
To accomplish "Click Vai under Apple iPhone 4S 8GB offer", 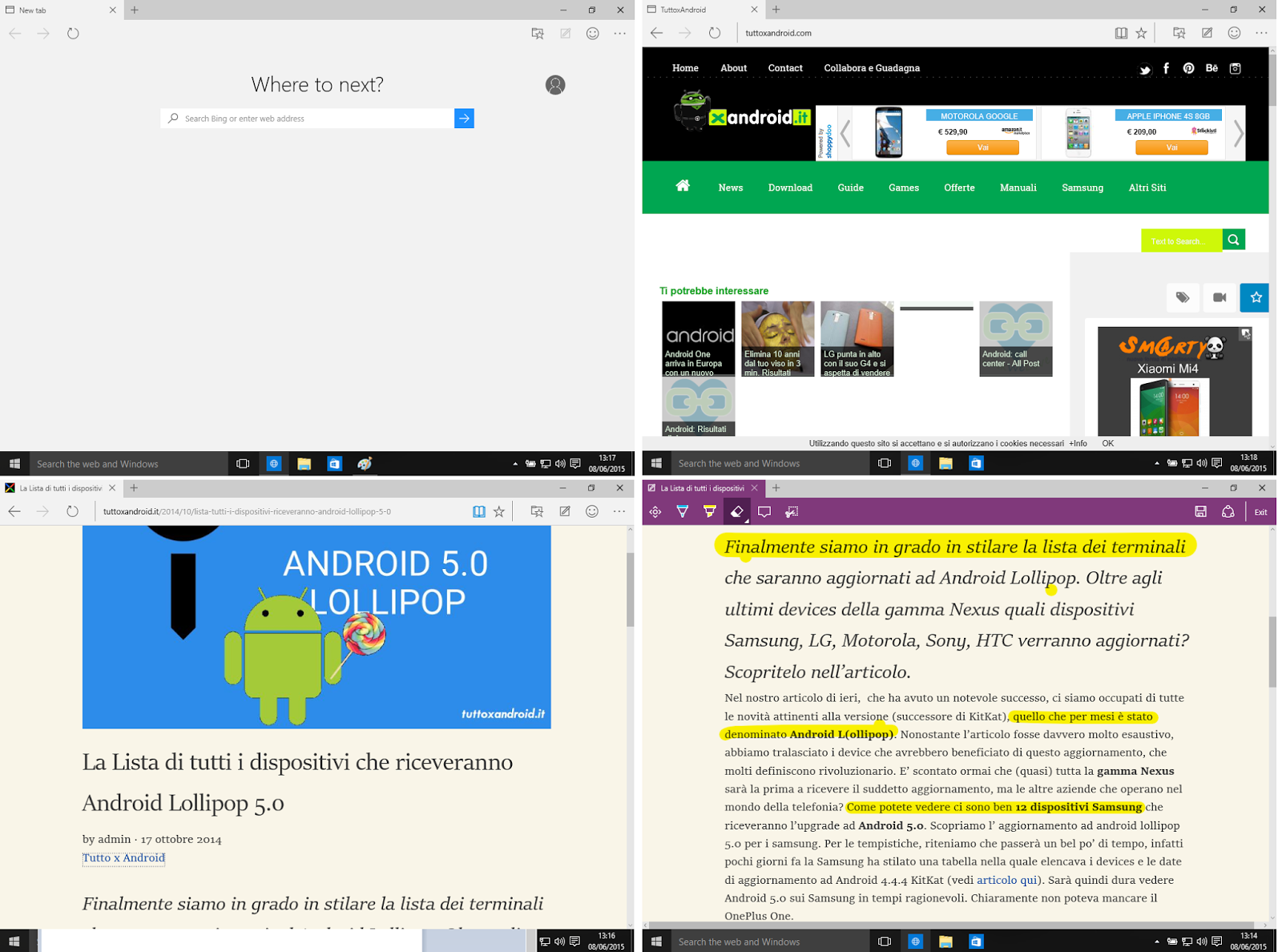I will [x=1171, y=147].
